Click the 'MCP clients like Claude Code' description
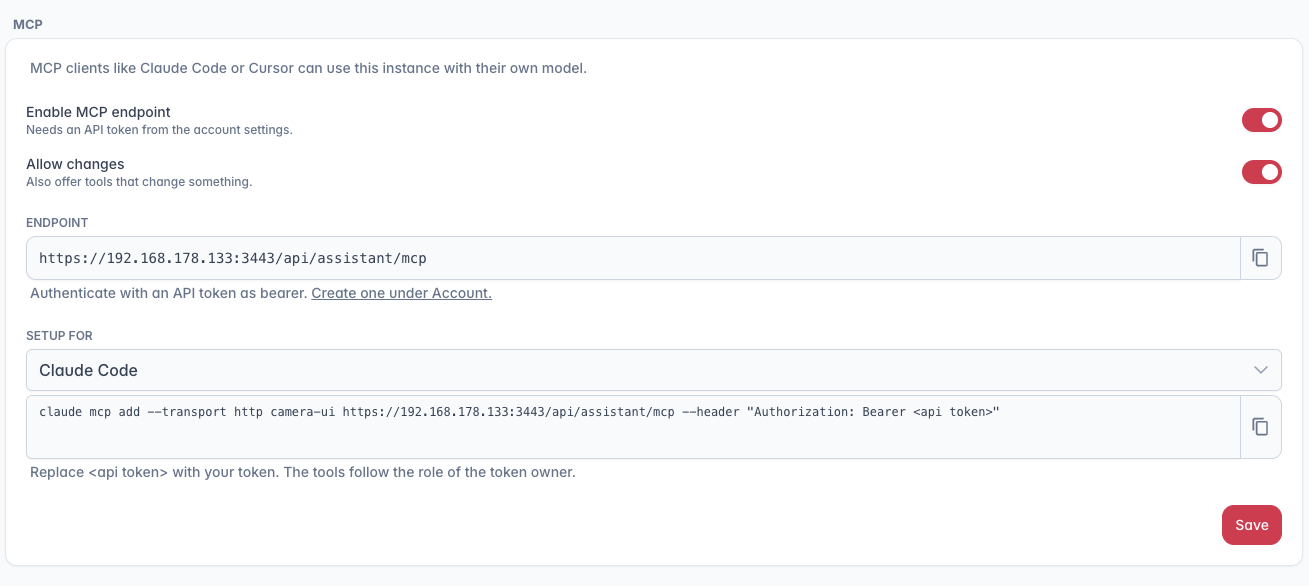Image resolution: width=1309 pixels, height=586 pixels. (308, 69)
